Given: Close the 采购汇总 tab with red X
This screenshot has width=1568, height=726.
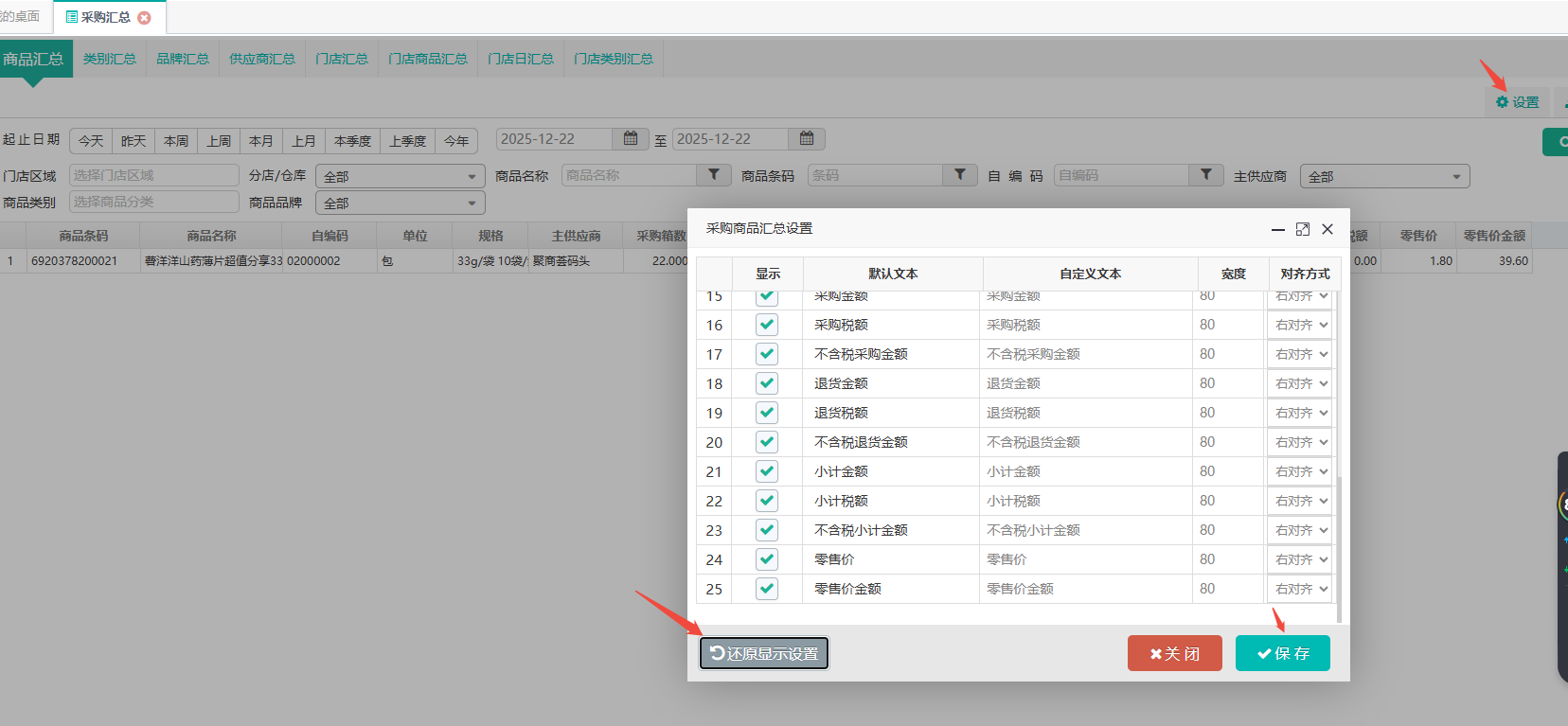Looking at the screenshot, I should 144,18.
